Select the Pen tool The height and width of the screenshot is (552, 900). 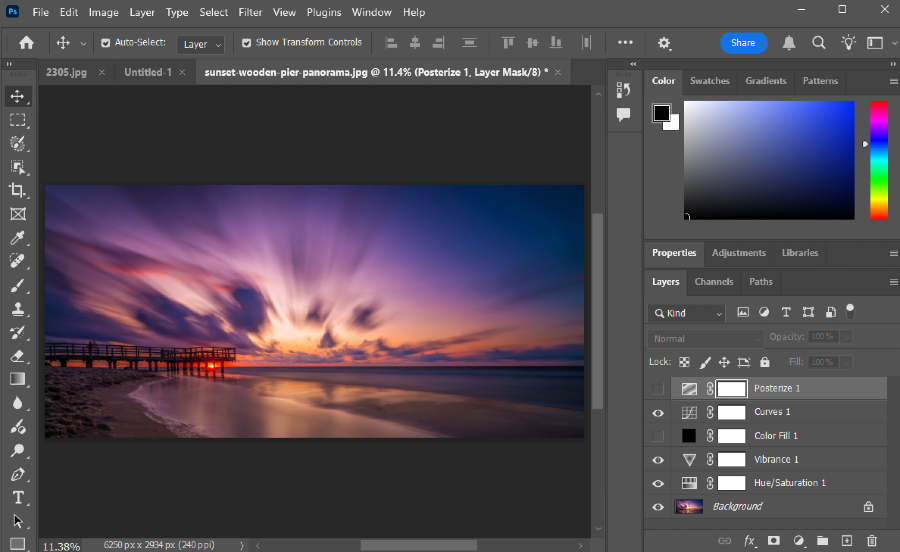point(17,474)
